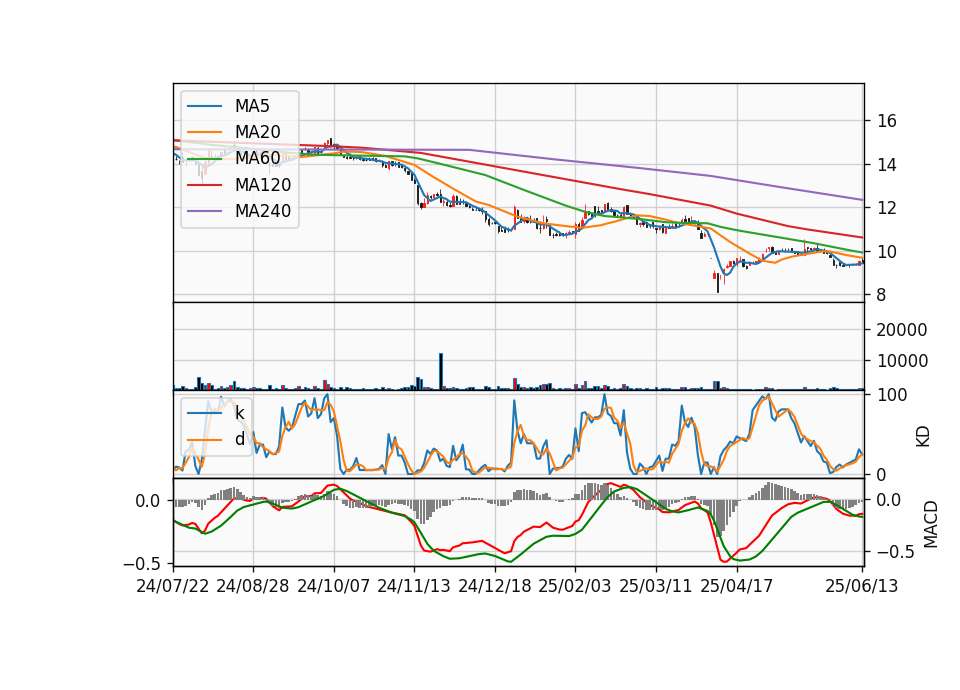This screenshot has height=690, width=960.
Task: Click the 24/12/18 date axis label
Action: 495,586
